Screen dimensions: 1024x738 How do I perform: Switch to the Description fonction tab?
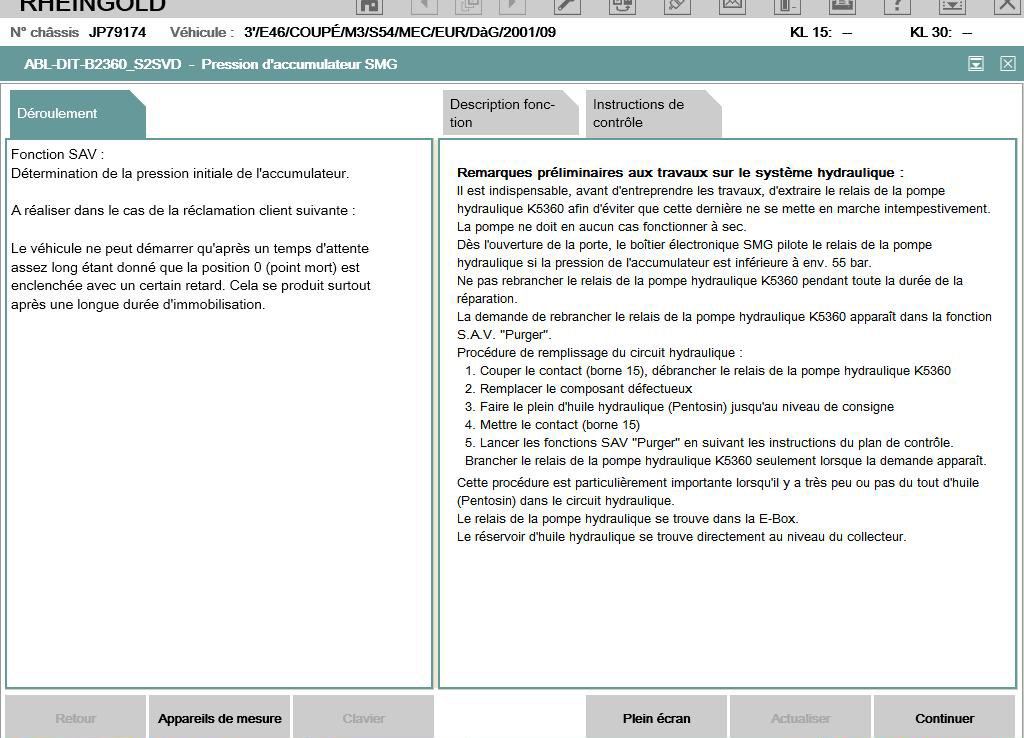click(510, 113)
